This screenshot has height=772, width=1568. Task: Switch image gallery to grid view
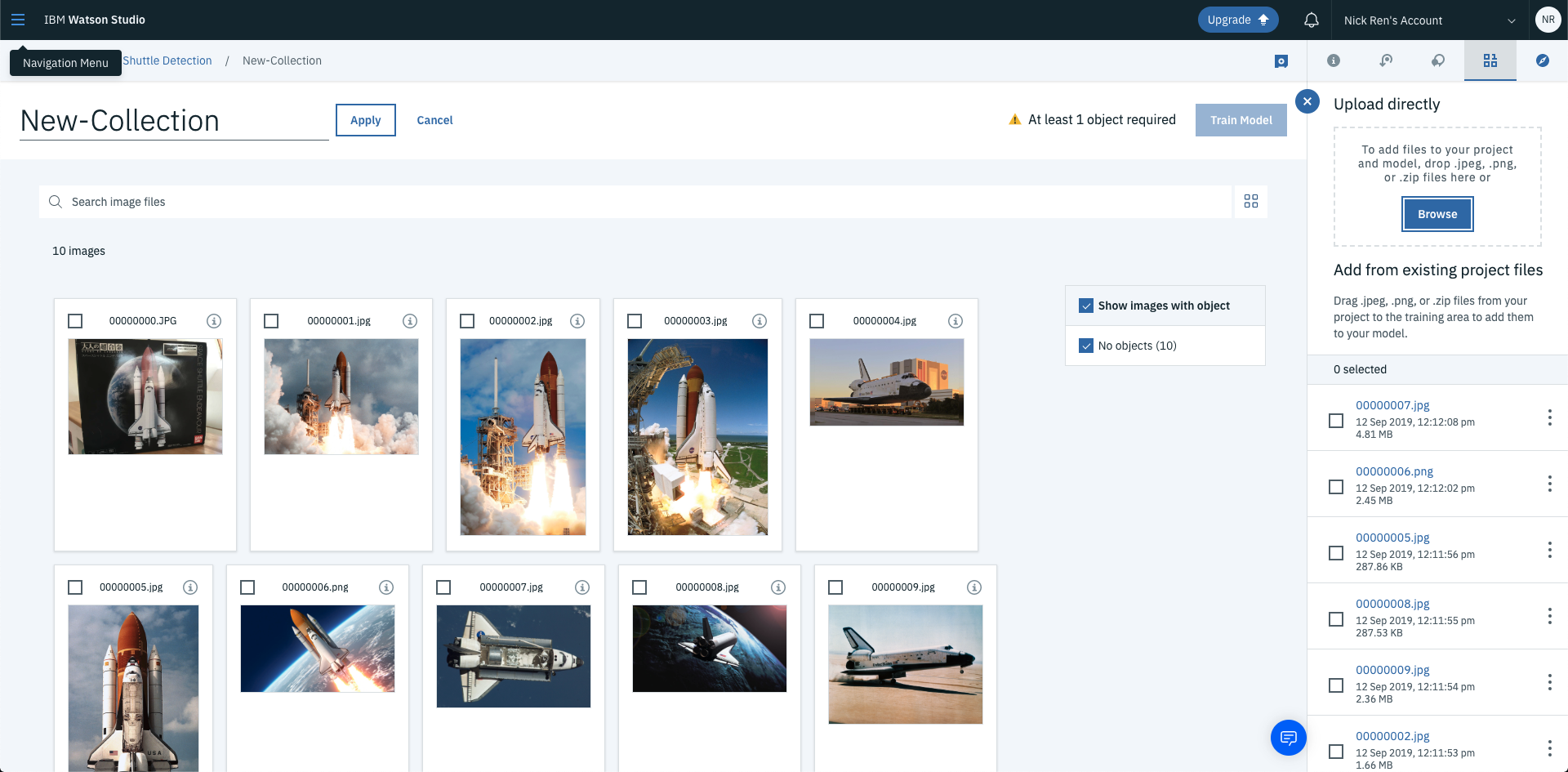(1251, 201)
